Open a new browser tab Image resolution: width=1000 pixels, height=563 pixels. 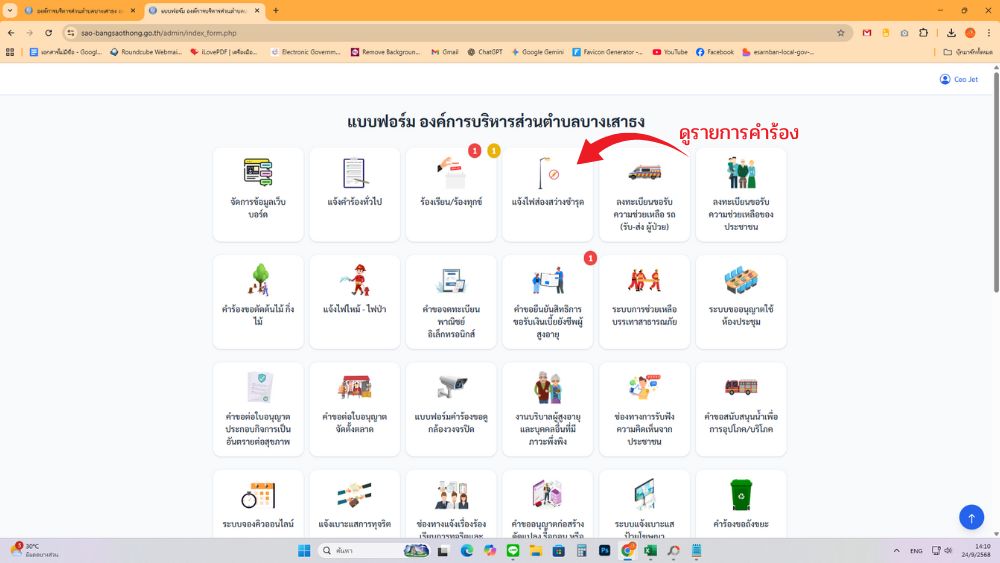[276, 10]
